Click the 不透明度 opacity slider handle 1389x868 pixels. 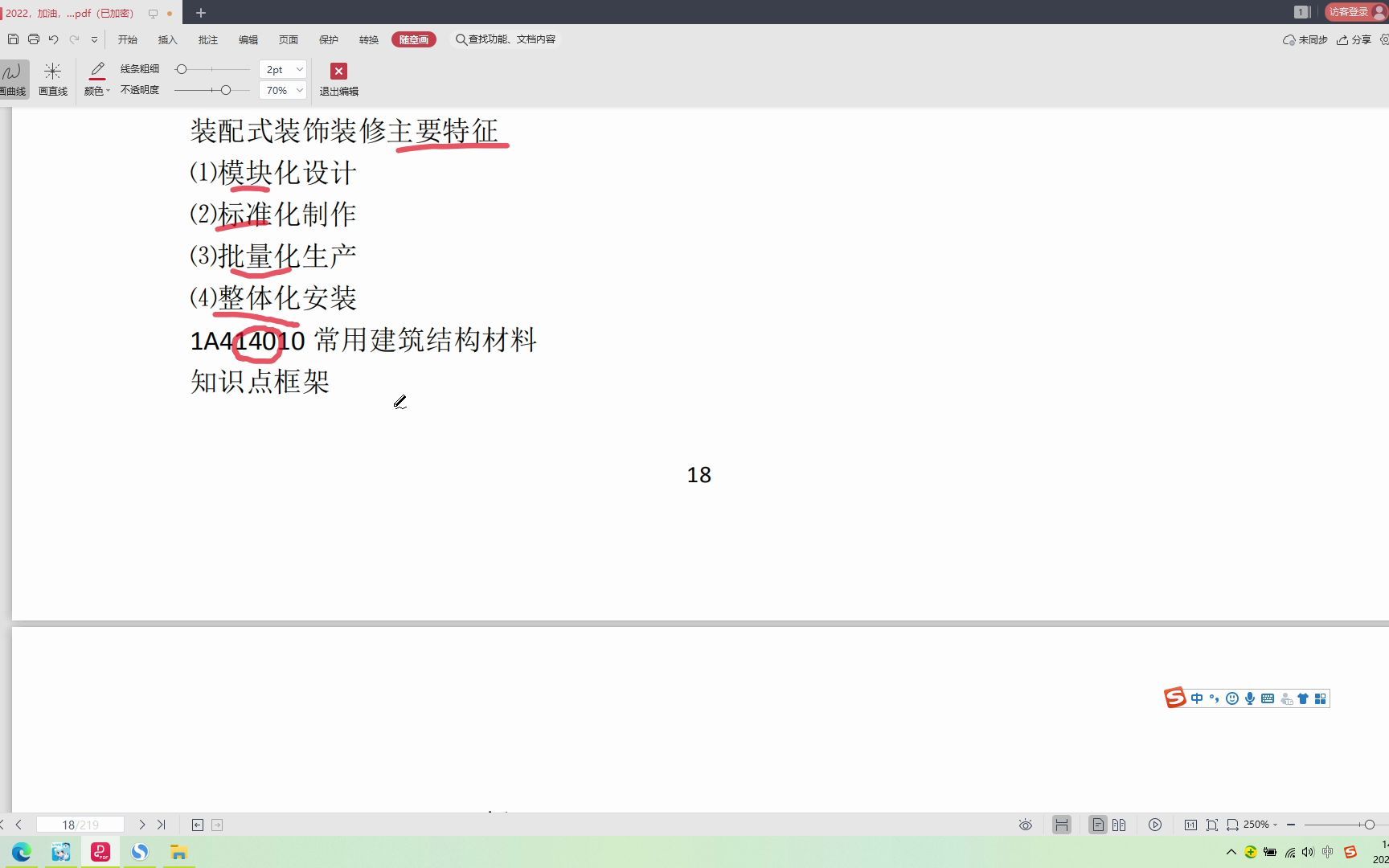click(226, 90)
